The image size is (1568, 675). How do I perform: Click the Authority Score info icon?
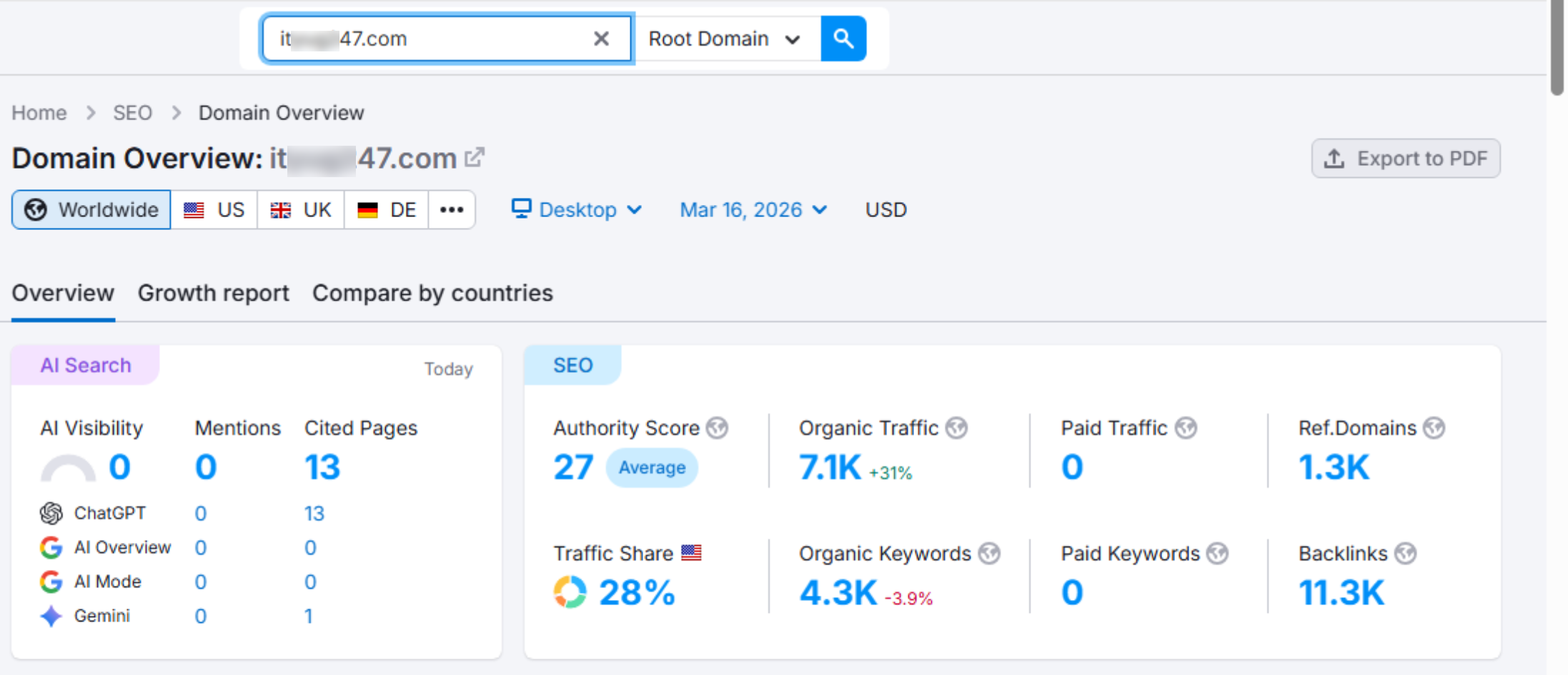coord(718,427)
